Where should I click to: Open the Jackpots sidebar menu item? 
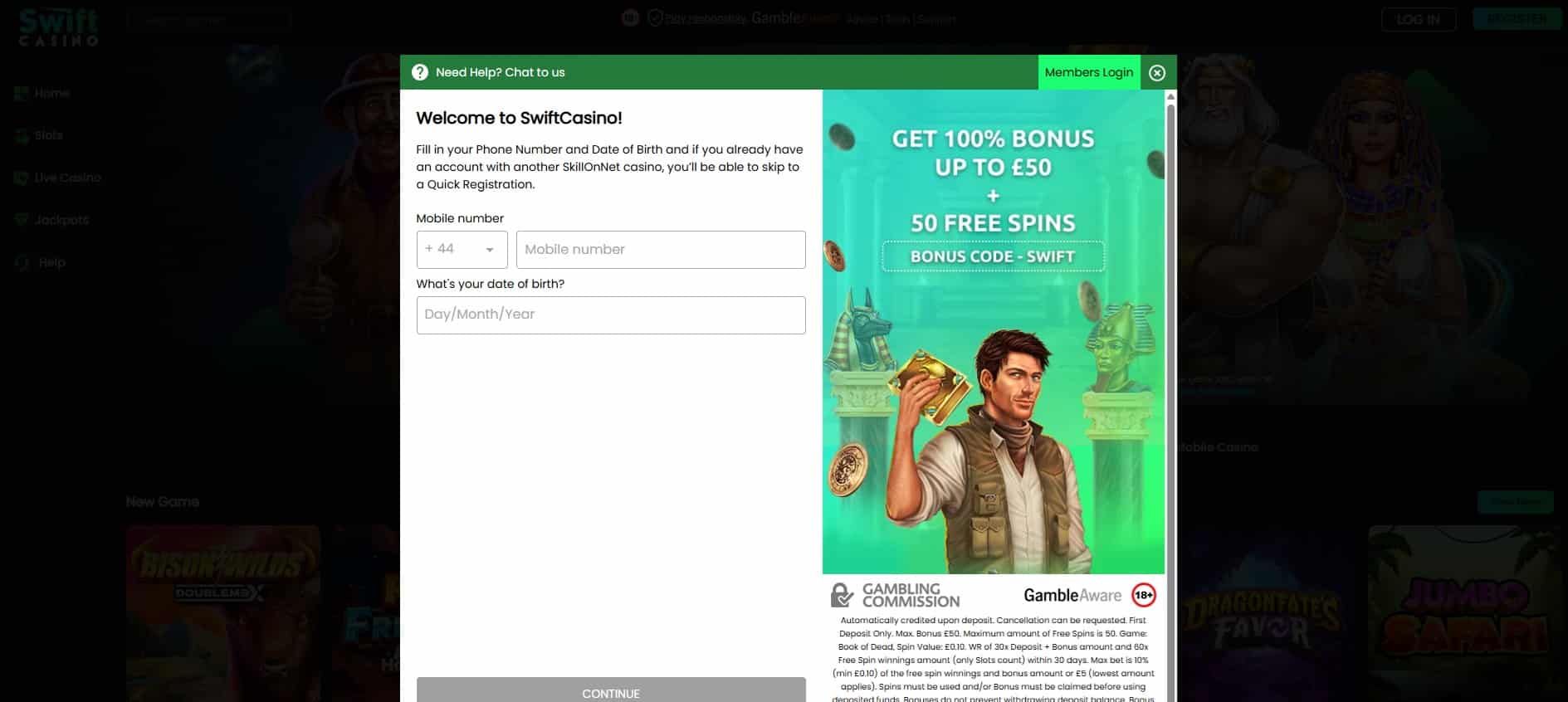(61, 220)
